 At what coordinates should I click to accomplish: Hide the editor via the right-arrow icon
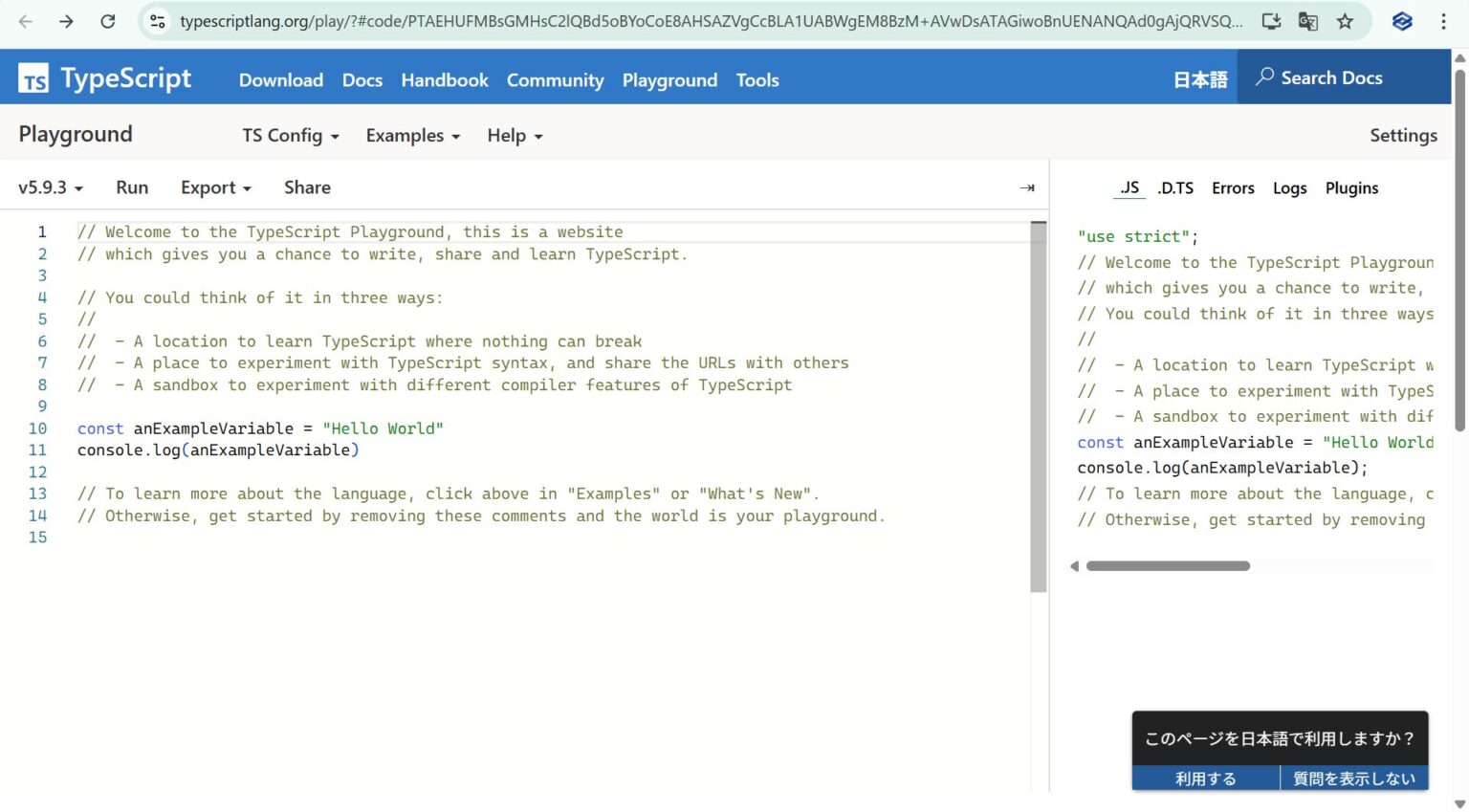tap(1026, 187)
